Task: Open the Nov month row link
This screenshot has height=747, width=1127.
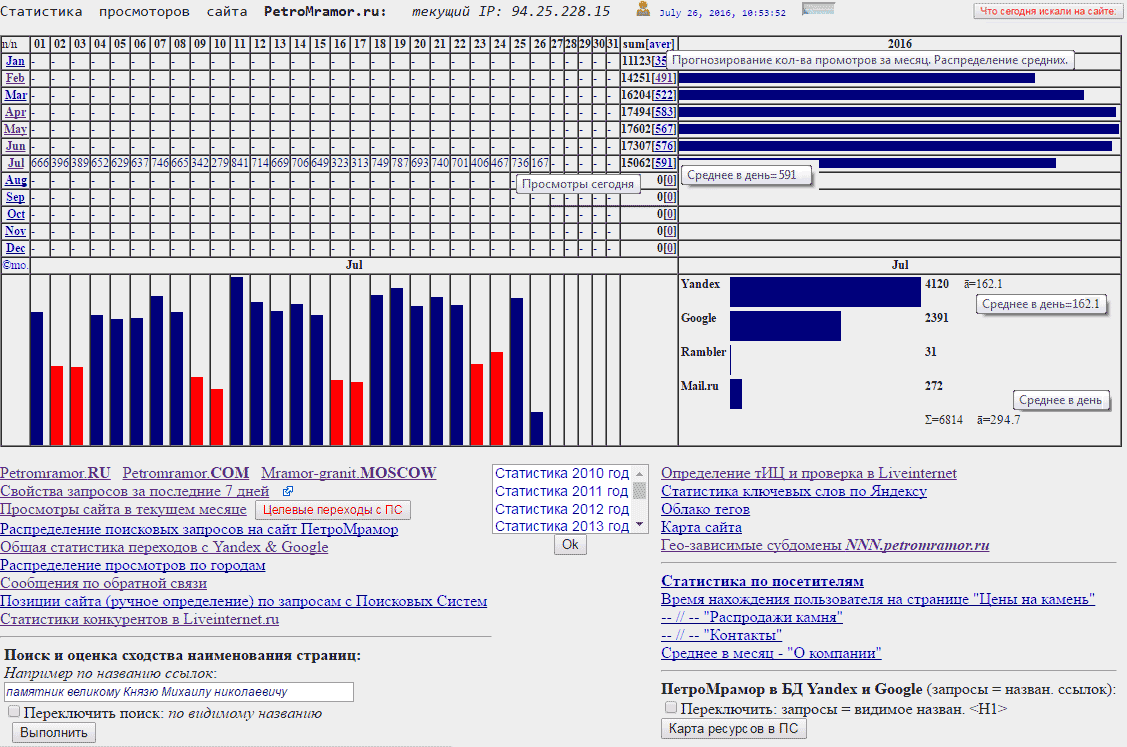Action: click(15, 231)
